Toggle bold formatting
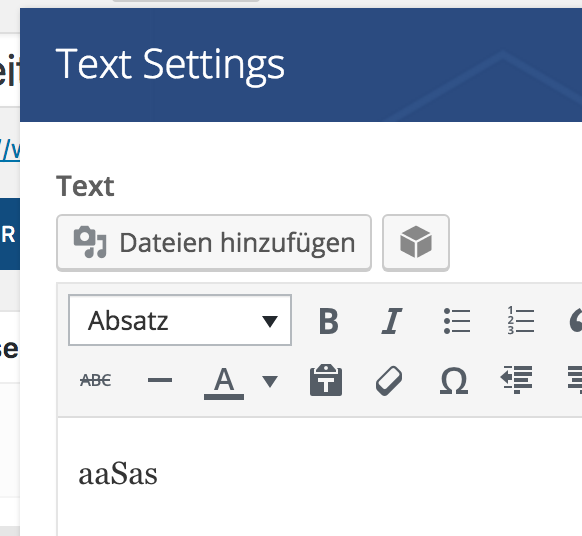Viewport: 582px width, 536px height. coord(329,321)
